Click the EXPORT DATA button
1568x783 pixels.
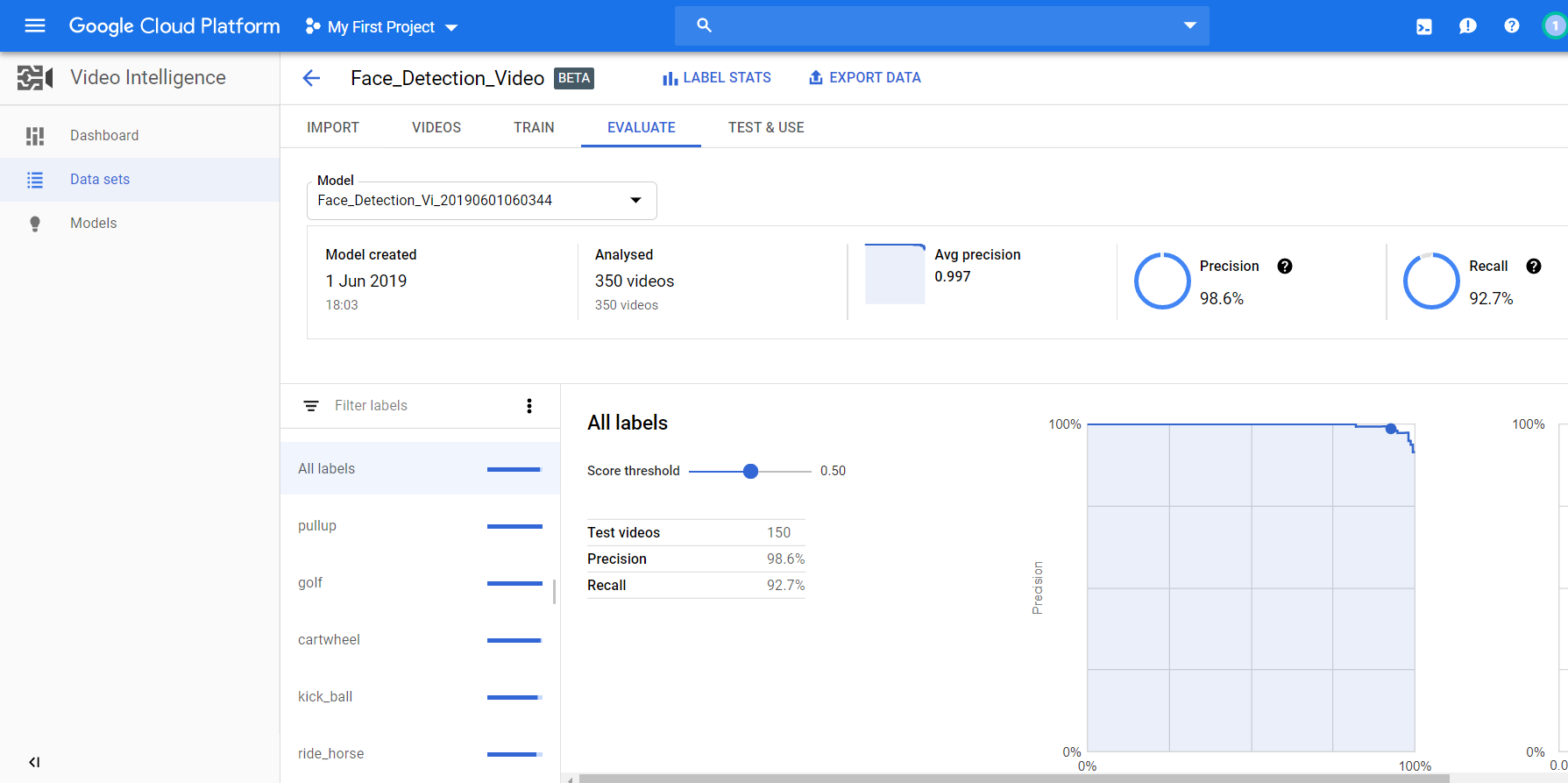[x=864, y=78]
